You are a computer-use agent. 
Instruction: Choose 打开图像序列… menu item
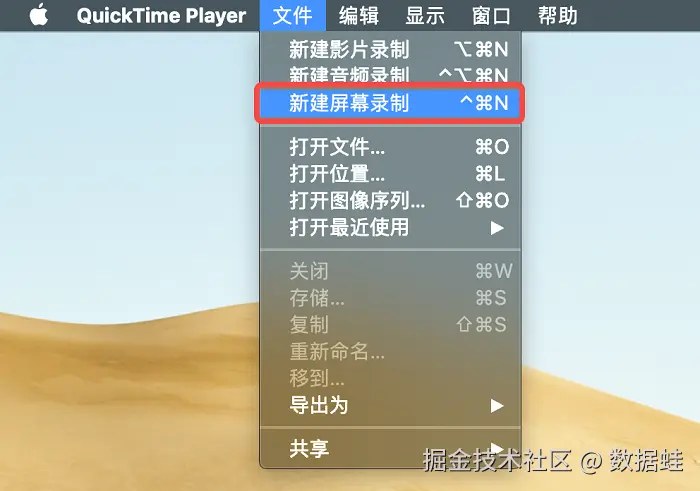pyautogui.click(x=391, y=200)
